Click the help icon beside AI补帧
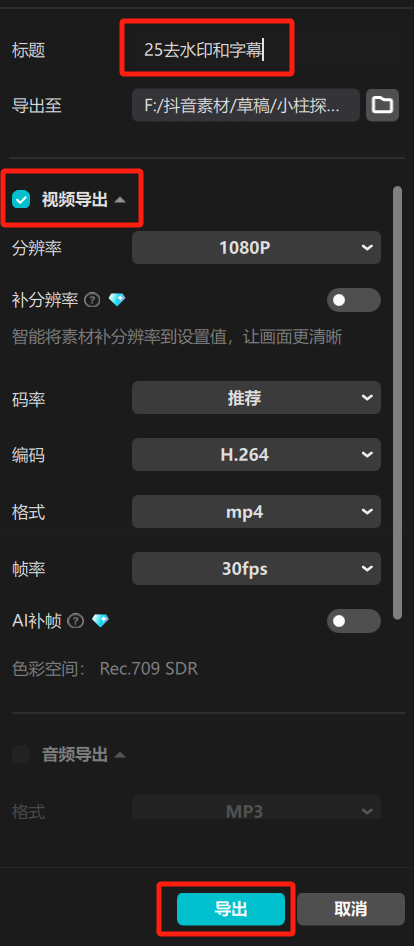Image resolution: width=414 pixels, height=946 pixels. 75,621
